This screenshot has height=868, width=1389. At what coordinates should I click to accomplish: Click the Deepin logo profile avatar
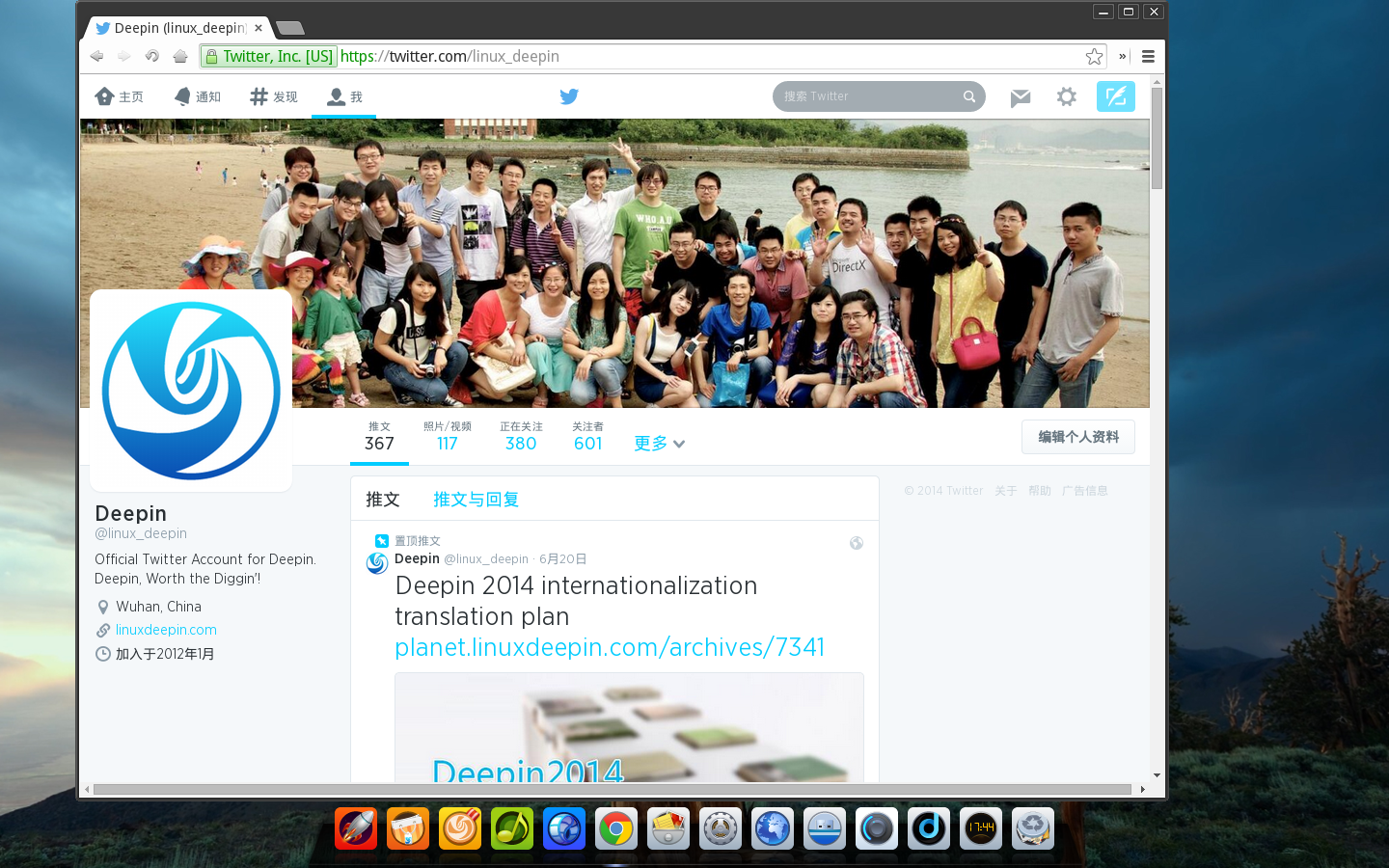191,391
